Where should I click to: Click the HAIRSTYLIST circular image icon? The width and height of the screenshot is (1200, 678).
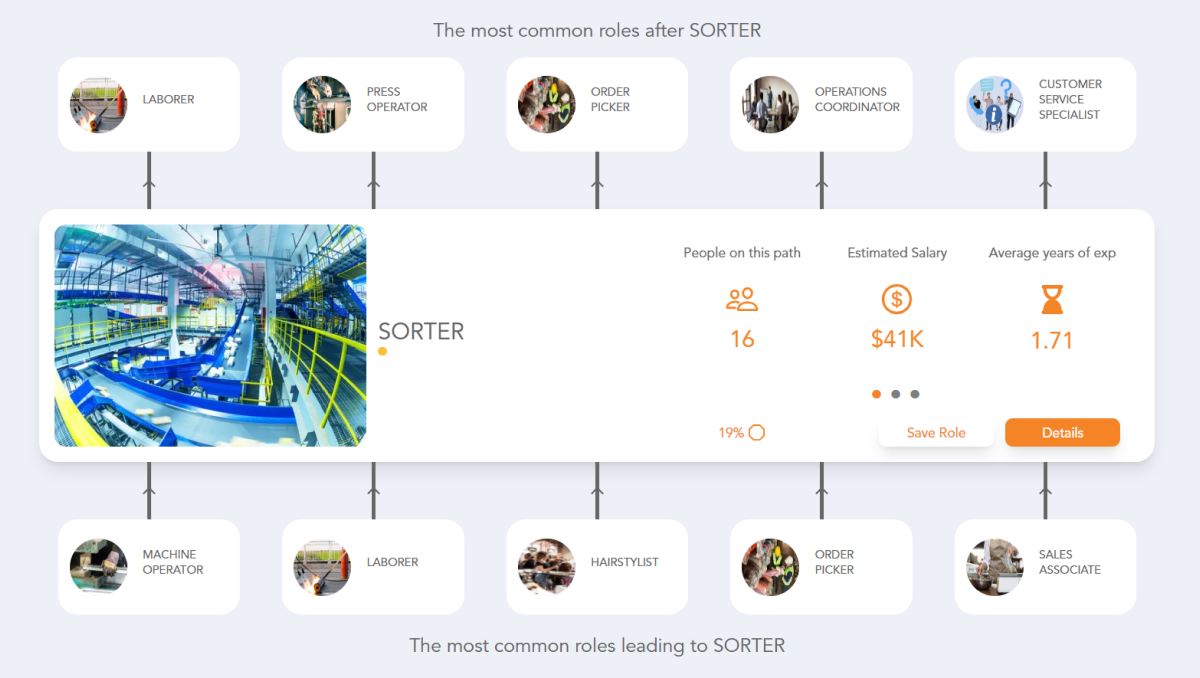[x=546, y=567]
